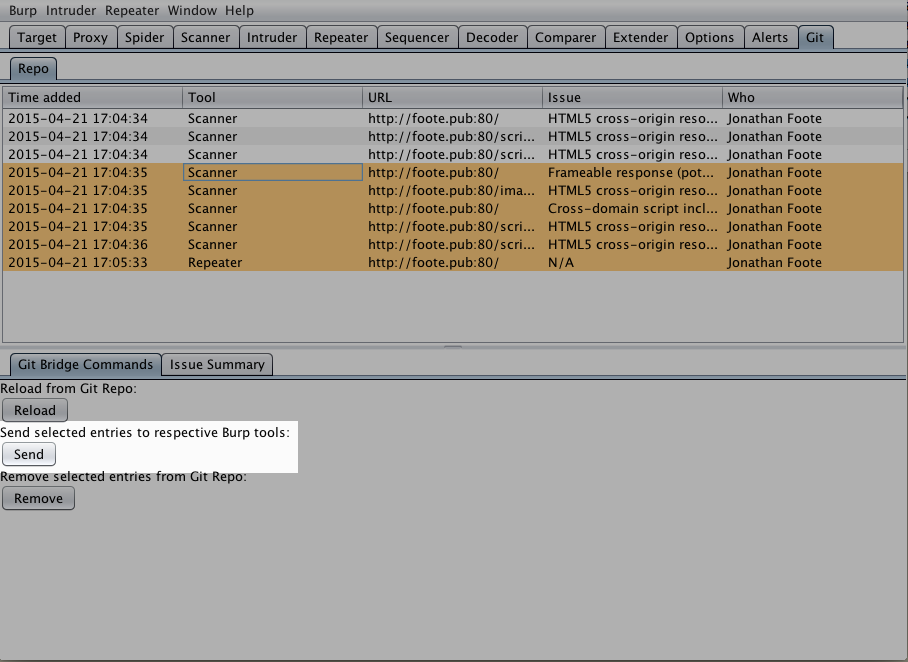
Task: Open the Issue Summary tab
Action: (217, 364)
